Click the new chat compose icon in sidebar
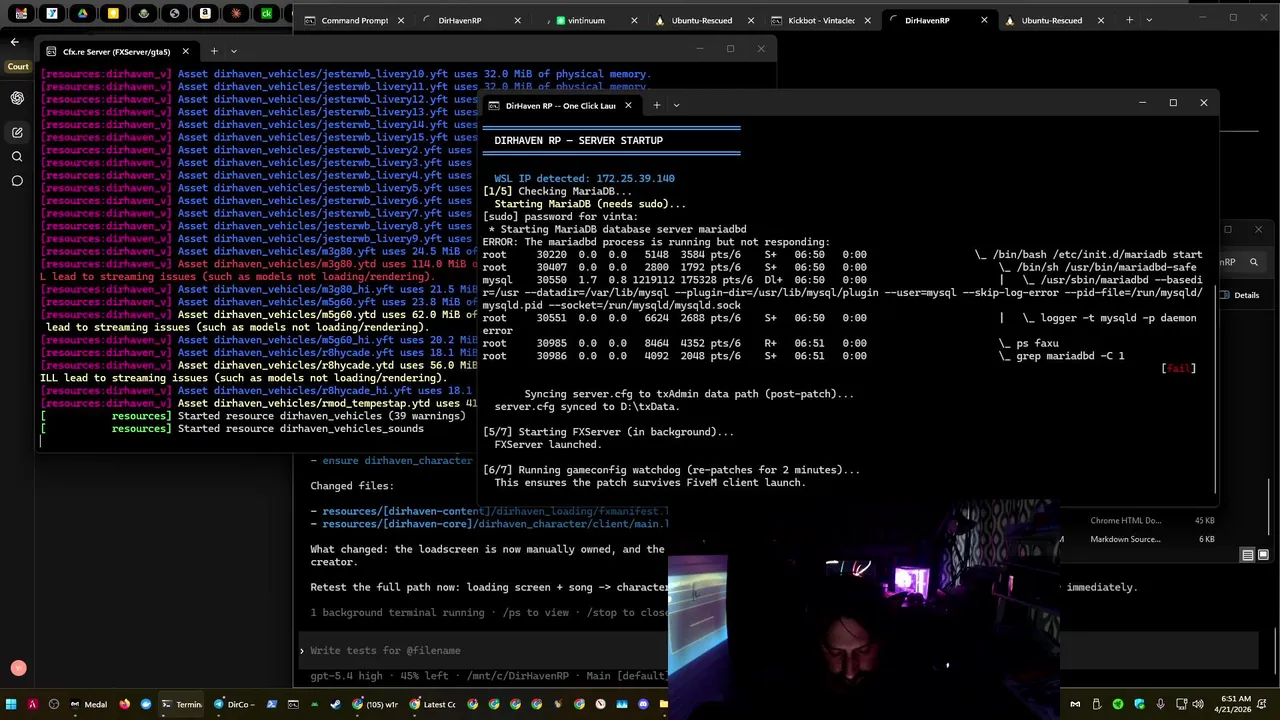The height and width of the screenshot is (720, 1280). pos(17,132)
